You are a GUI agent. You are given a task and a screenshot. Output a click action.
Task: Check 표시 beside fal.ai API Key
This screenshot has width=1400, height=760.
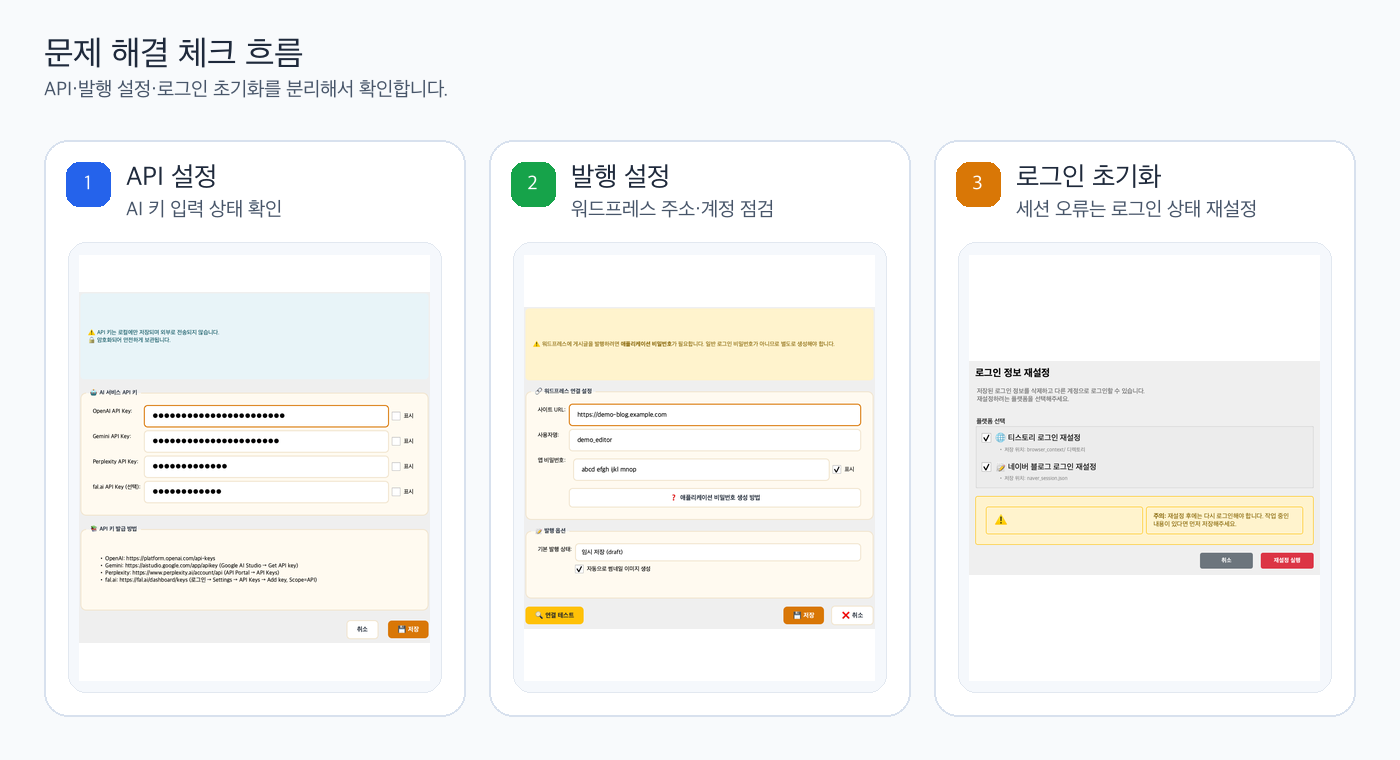pyautogui.click(x=396, y=491)
